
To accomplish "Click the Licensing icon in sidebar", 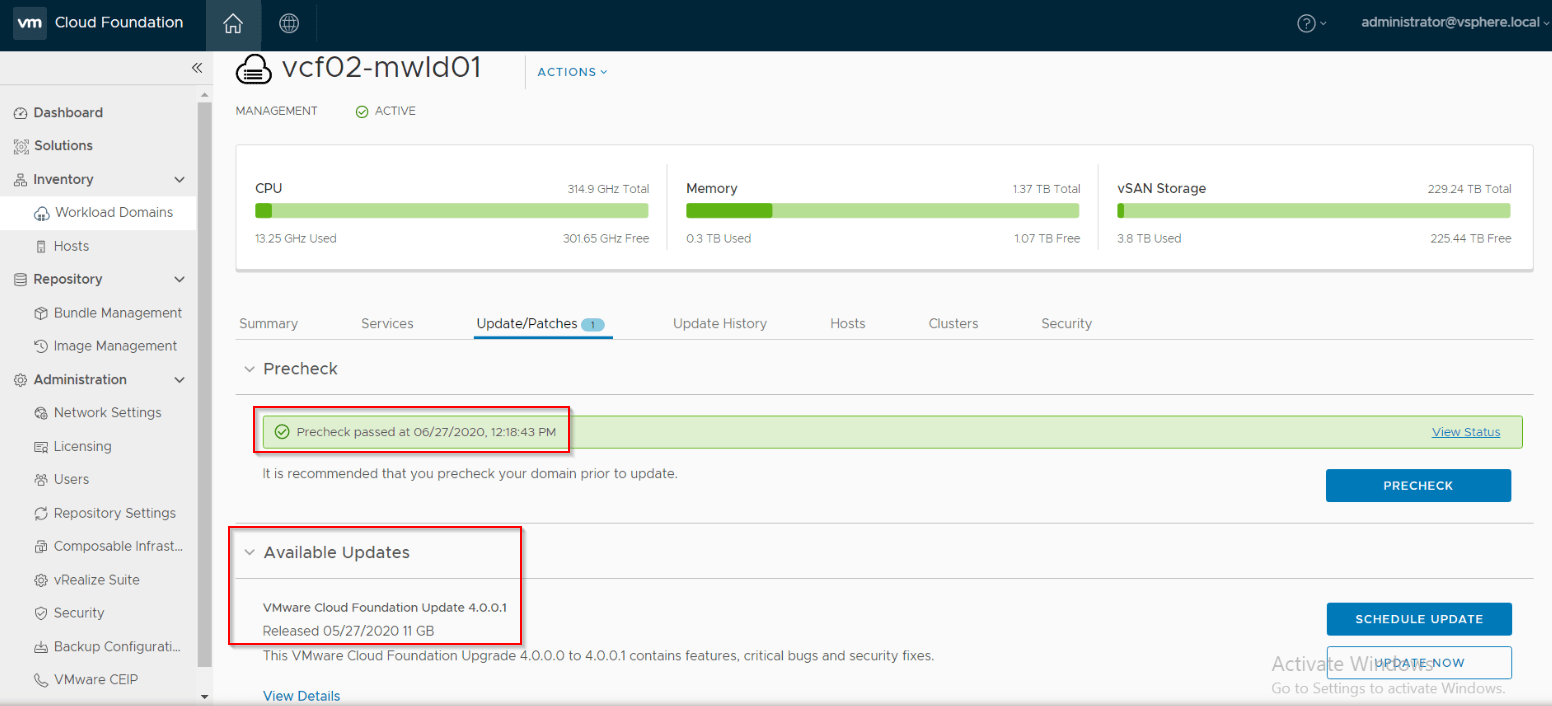I will coord(42,447).
